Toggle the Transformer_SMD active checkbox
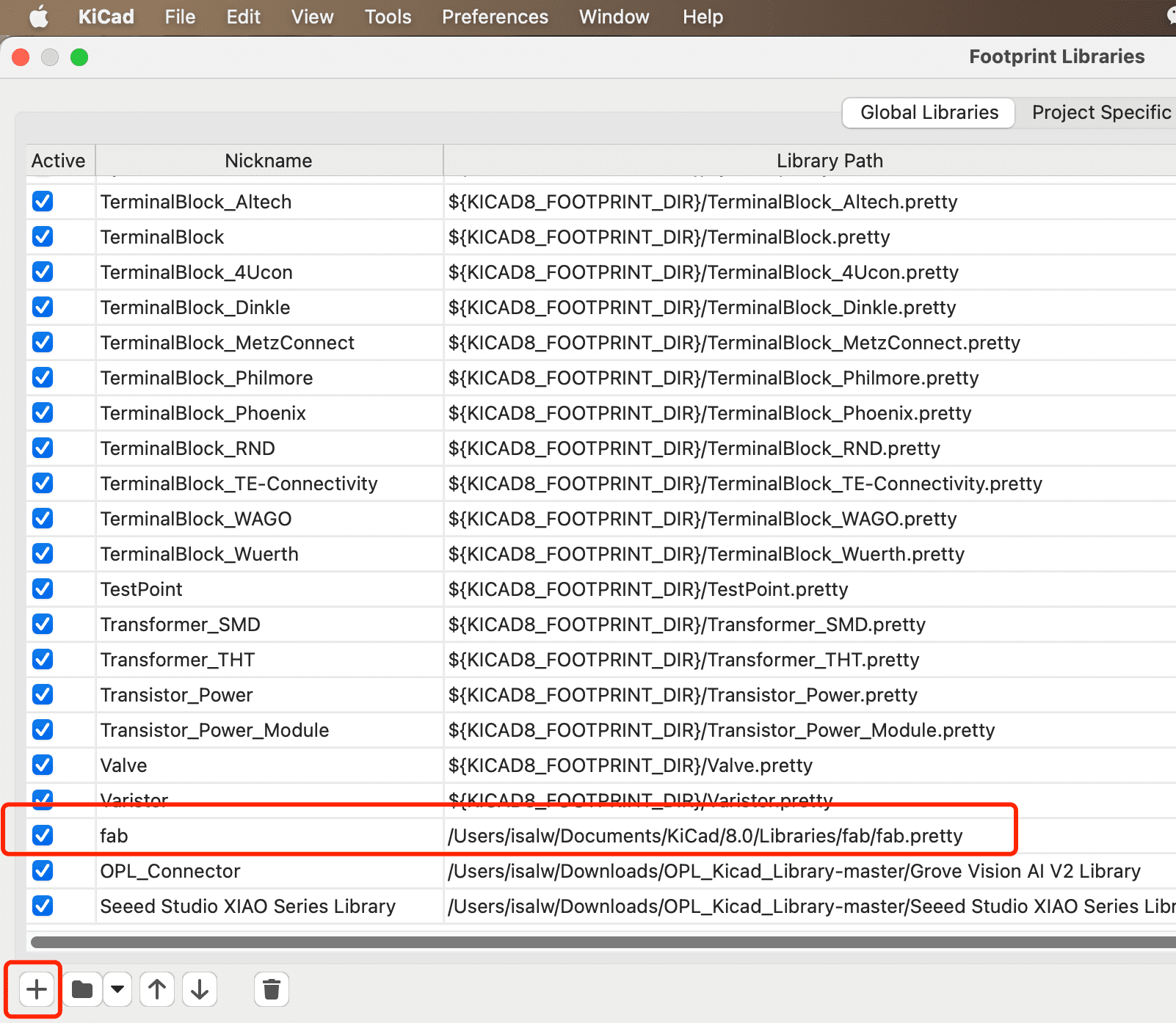The width and height of the screenshot is (1176, 1023). pyautogui.click(x=43, y=624)
